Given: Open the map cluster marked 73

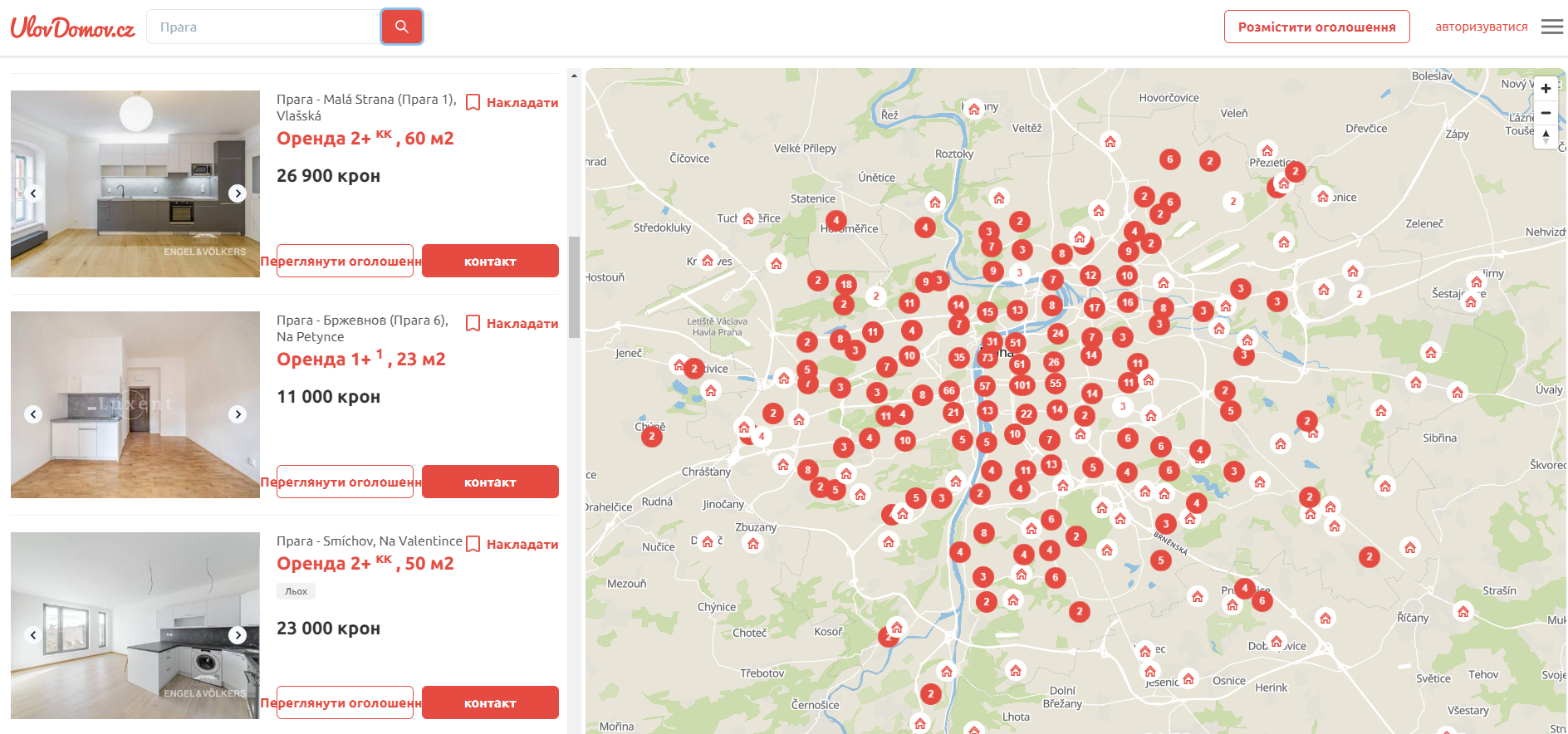Looking at the screenshot, I should (987, 358).
